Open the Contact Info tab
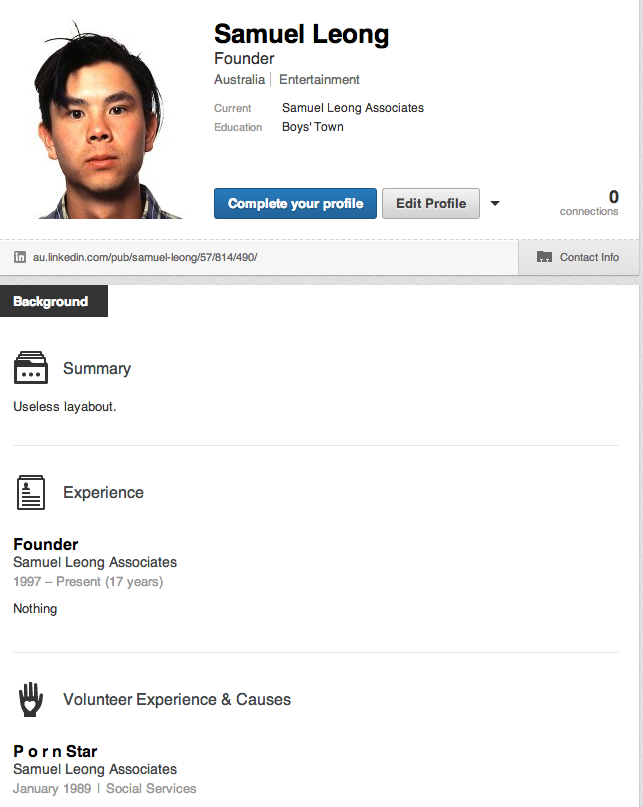 tap(578, 257)
